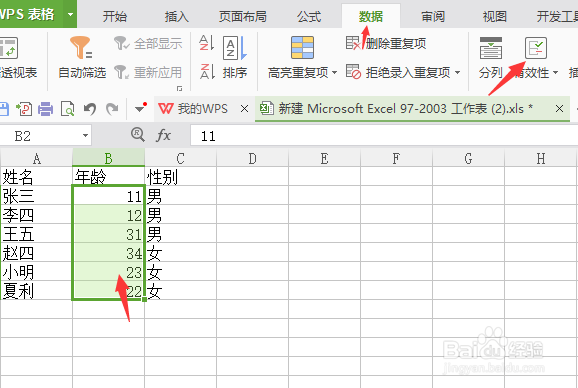This screenshot has width=578, height=388.
Task: Click Remove Duplicates button
Action: point(386,43)
